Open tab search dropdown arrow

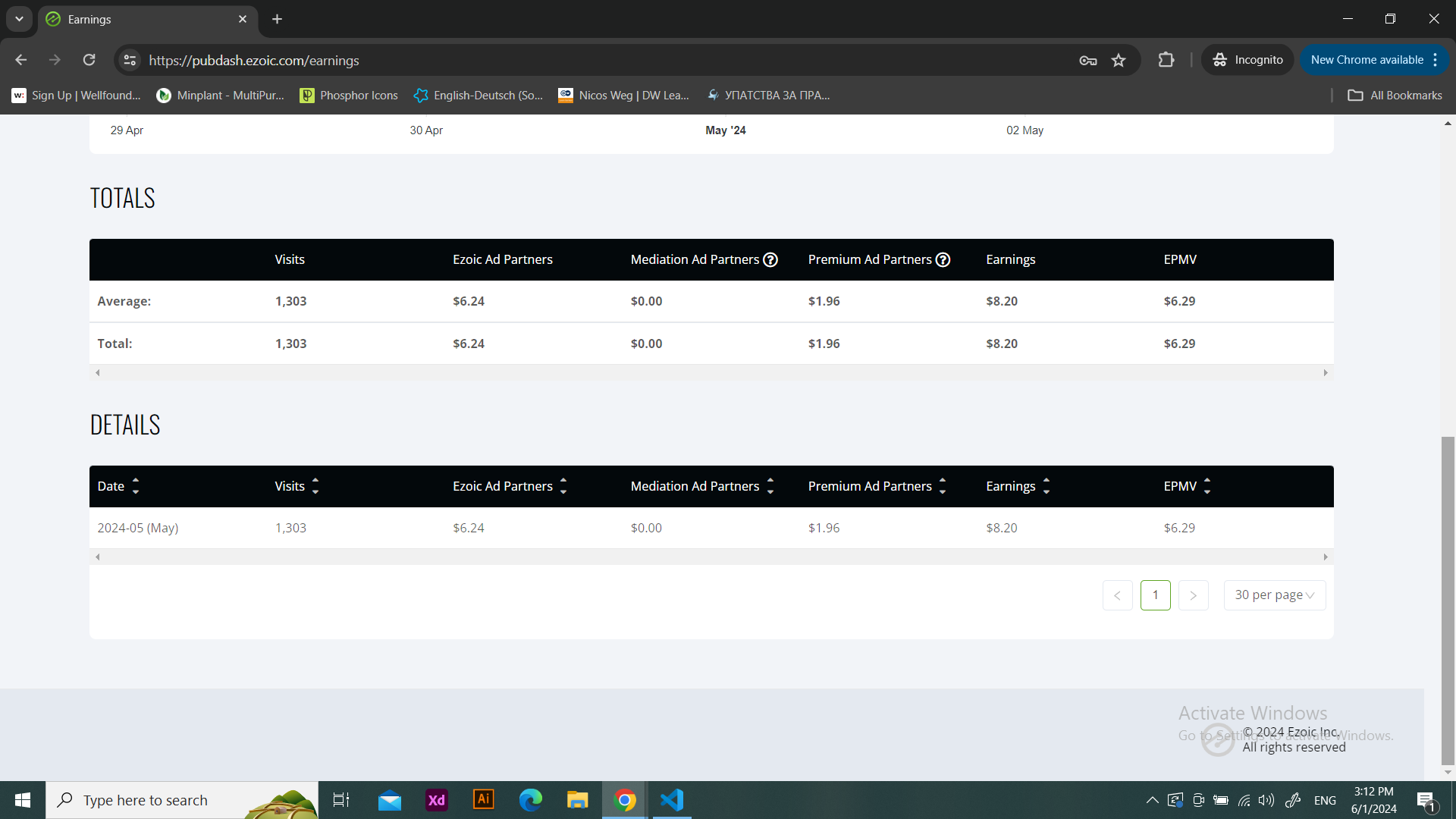pyautogui.click(x=19, y=19)
